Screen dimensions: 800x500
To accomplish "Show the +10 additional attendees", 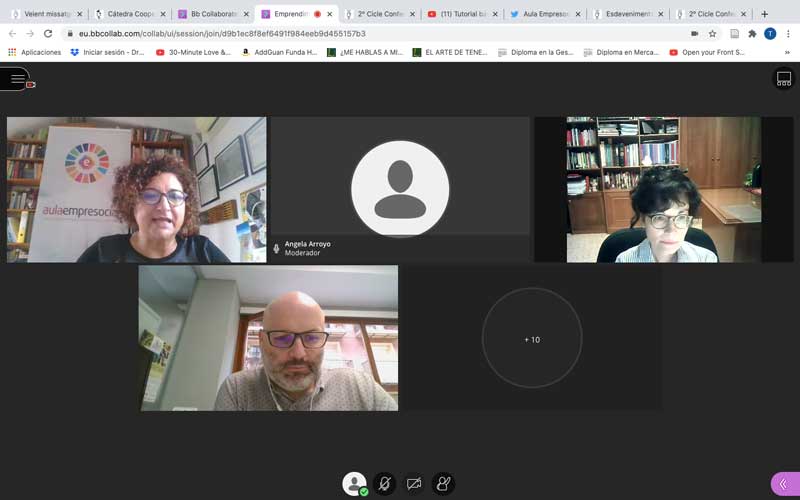I will point(532,339).
